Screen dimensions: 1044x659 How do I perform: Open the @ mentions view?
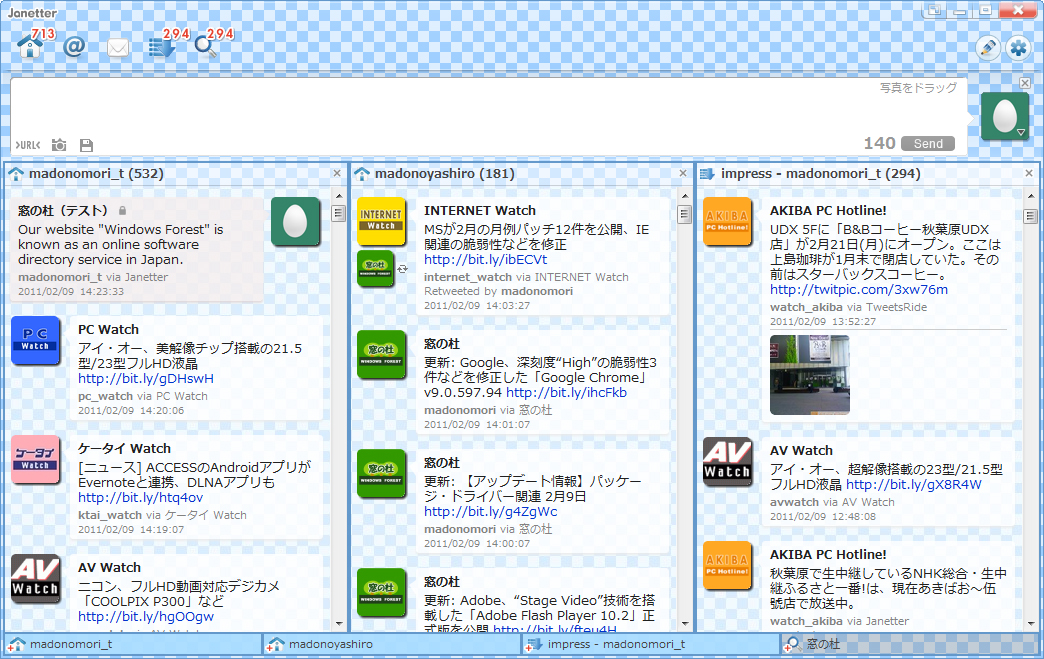(x=74, y=47)
